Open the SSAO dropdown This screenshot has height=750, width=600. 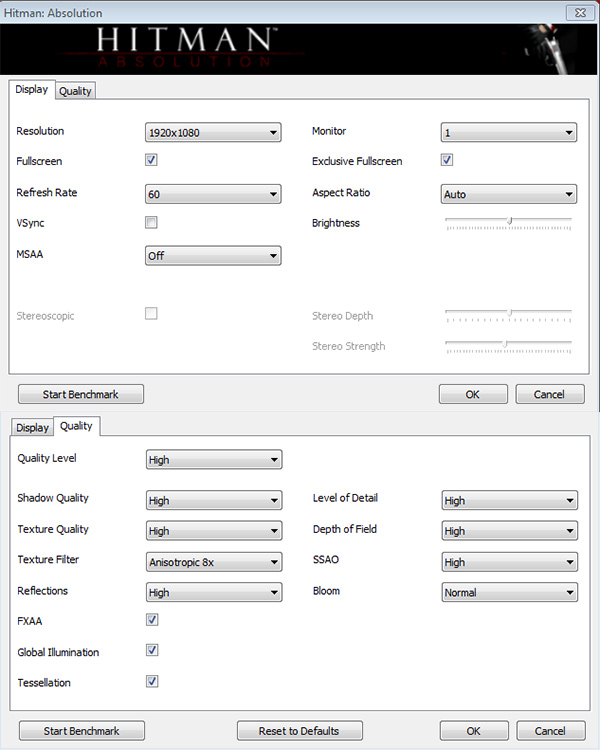[509, 562]
